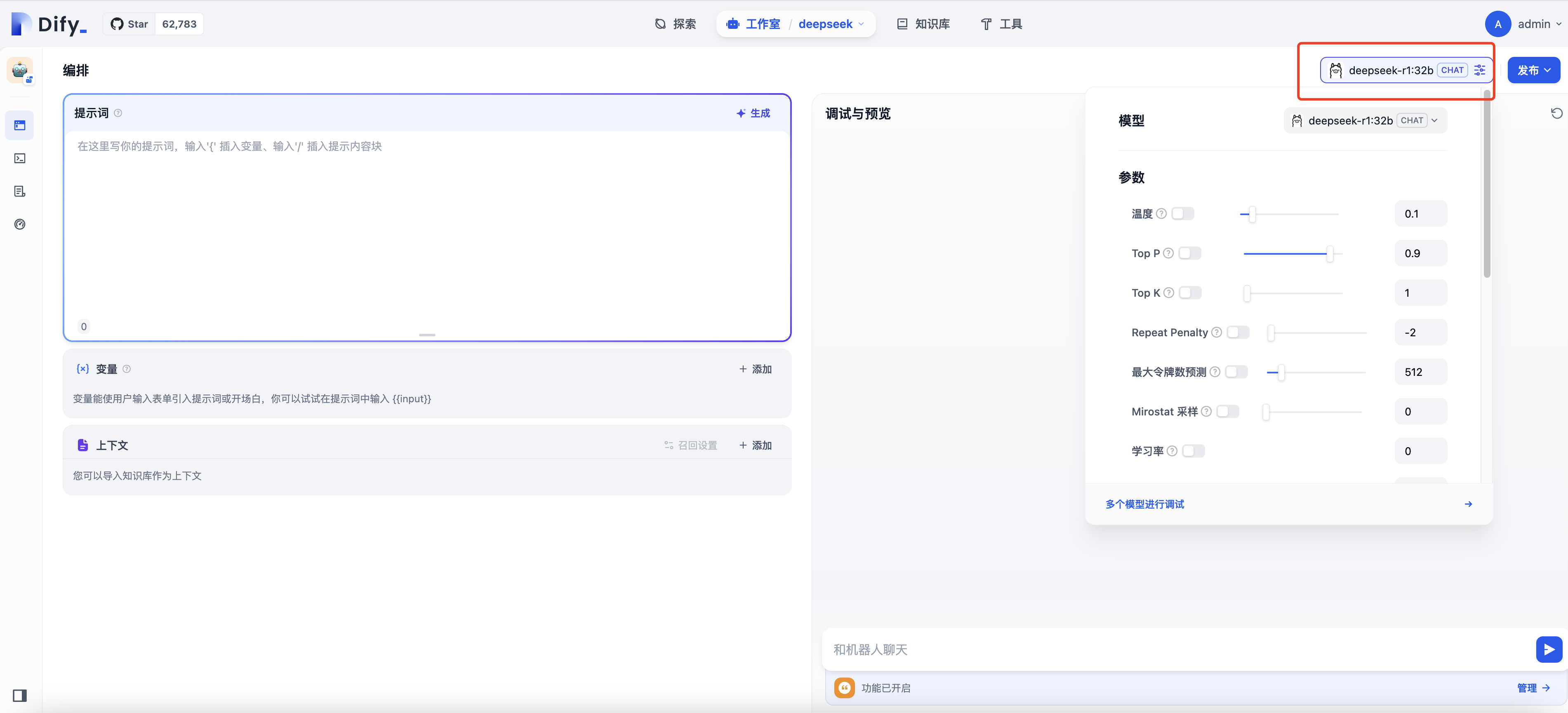1568x713 pixels.
Task: Open the 工作室 (Studio) tab
Action: [753, 24]
